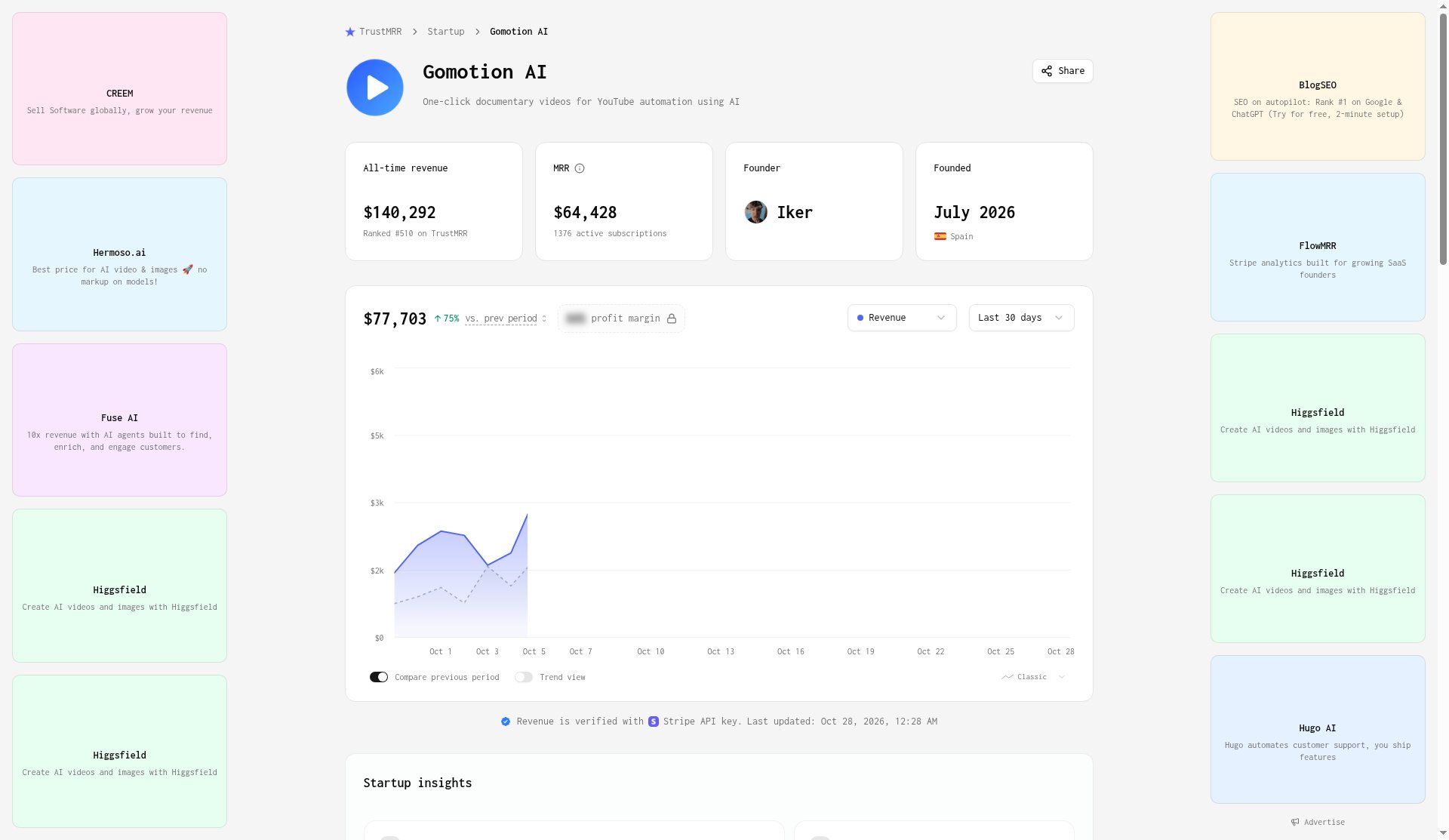The image size is (1449, 840).
Task: Click the Spain flag icon
Action: (940, 236)
